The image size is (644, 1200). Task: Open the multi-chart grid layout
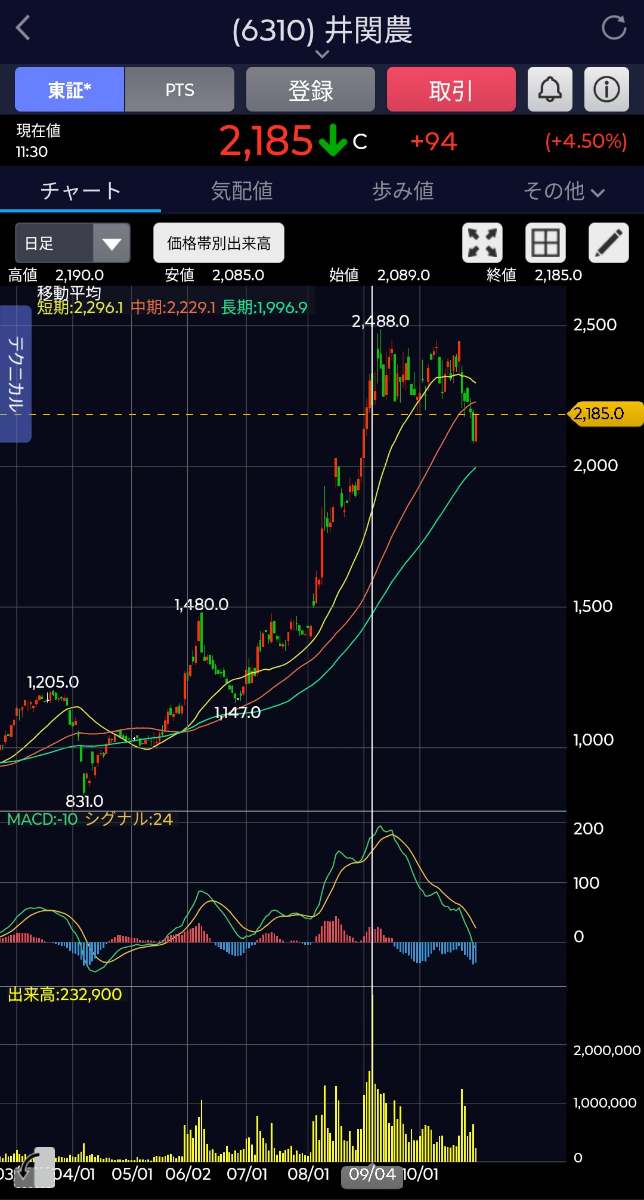coord(545,243)
